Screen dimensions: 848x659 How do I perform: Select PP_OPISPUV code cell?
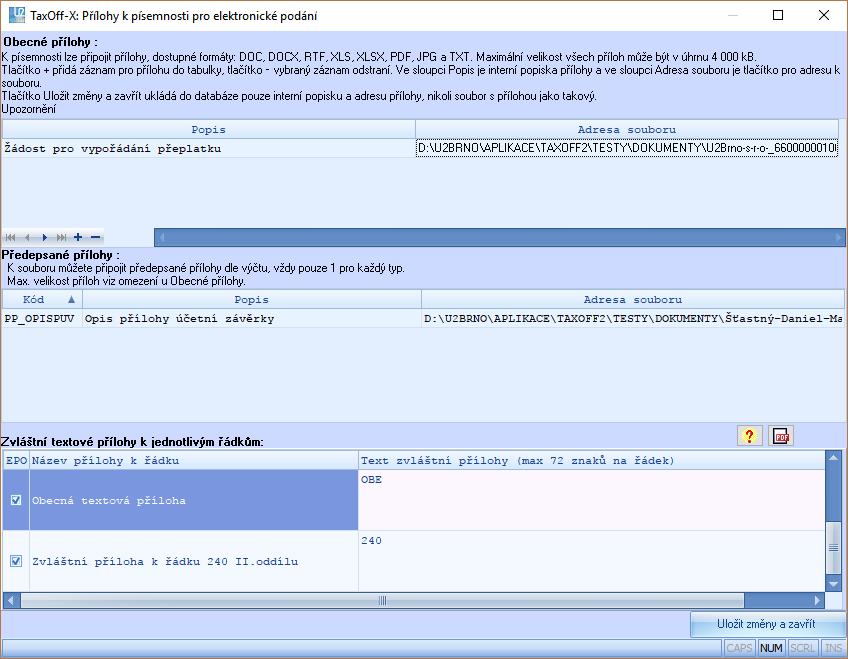[x=42, y=318]
